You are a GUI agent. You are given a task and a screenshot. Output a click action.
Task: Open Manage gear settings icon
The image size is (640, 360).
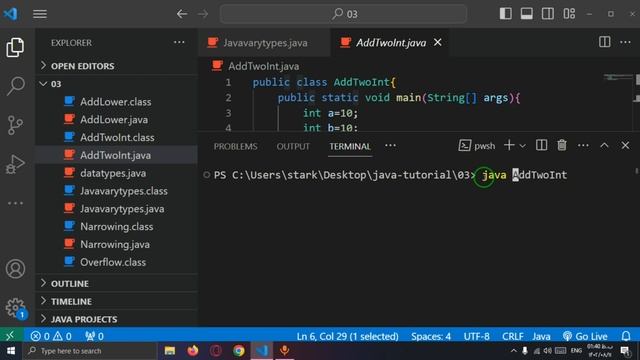tap(16, 307)
